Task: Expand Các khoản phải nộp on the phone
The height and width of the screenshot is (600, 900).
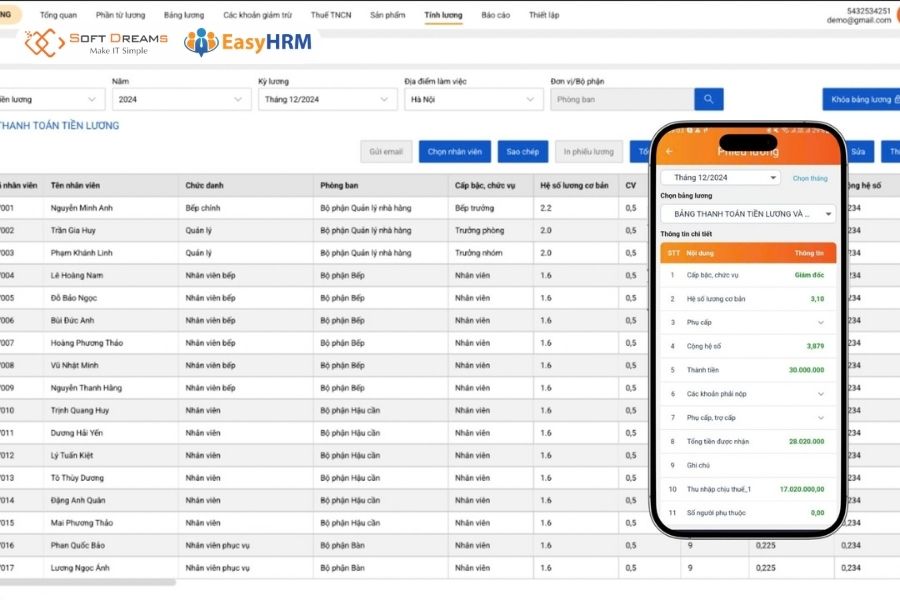Action: (x=748, y=394)
